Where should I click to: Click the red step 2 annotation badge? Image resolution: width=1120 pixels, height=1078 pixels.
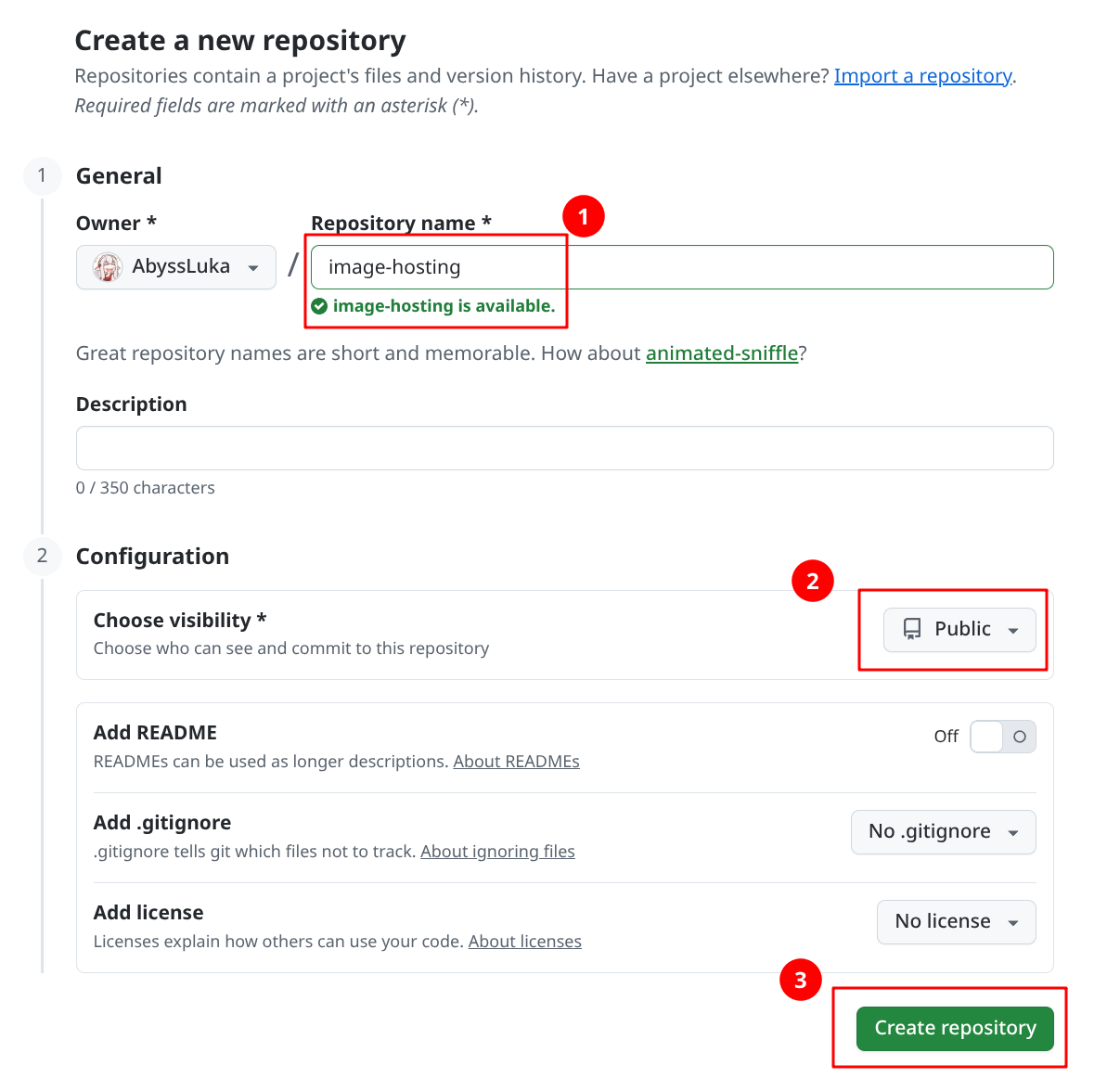point(813,581)
